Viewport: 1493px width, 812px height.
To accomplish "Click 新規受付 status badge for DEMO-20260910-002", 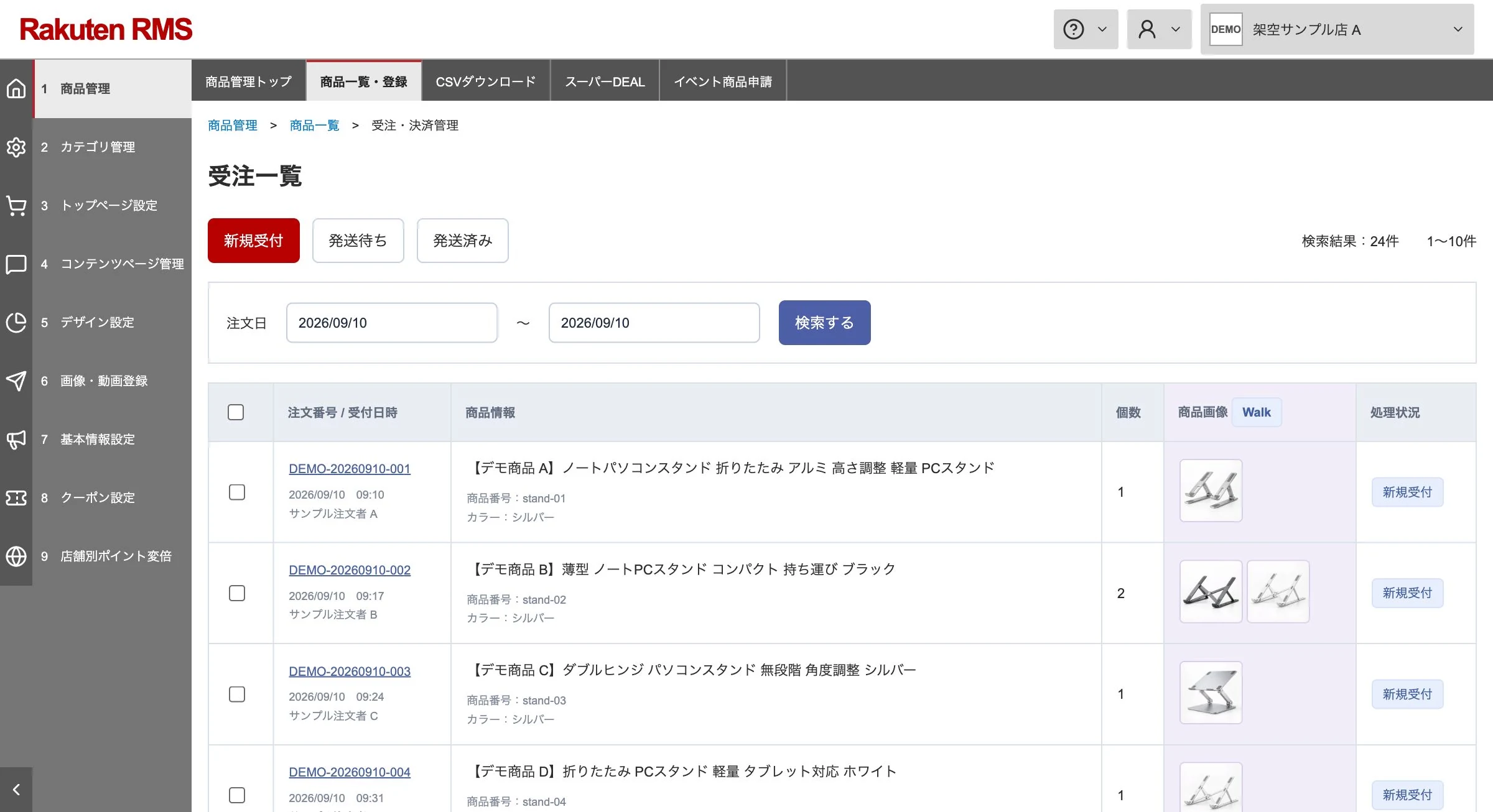I will click(1407, 593).
